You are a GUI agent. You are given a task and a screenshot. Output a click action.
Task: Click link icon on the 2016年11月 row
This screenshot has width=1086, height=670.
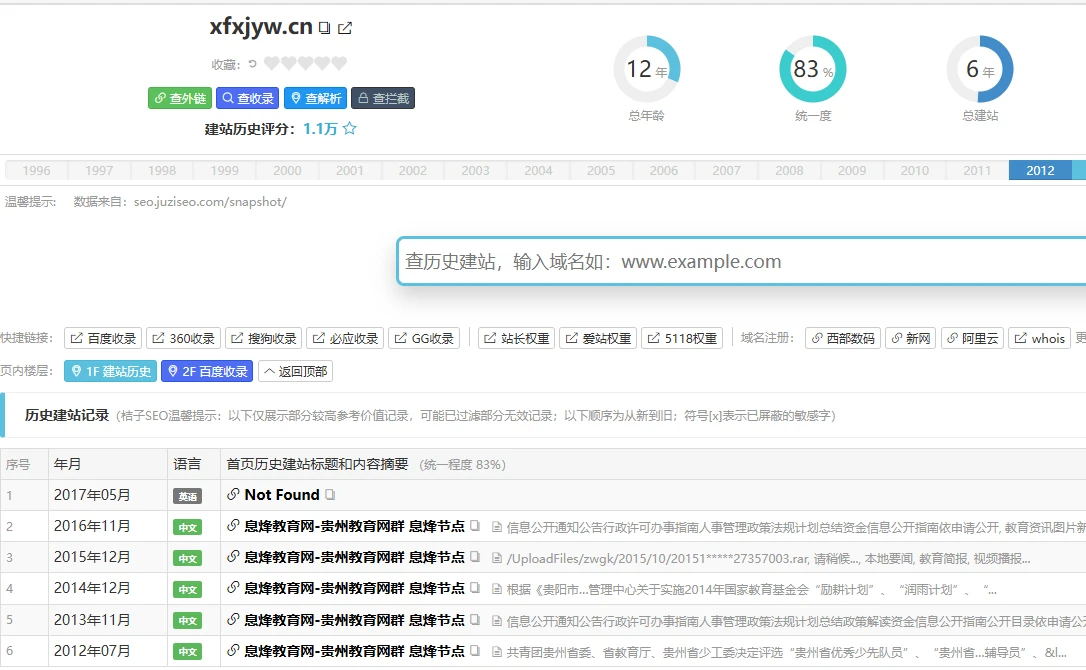click(233, 526)
